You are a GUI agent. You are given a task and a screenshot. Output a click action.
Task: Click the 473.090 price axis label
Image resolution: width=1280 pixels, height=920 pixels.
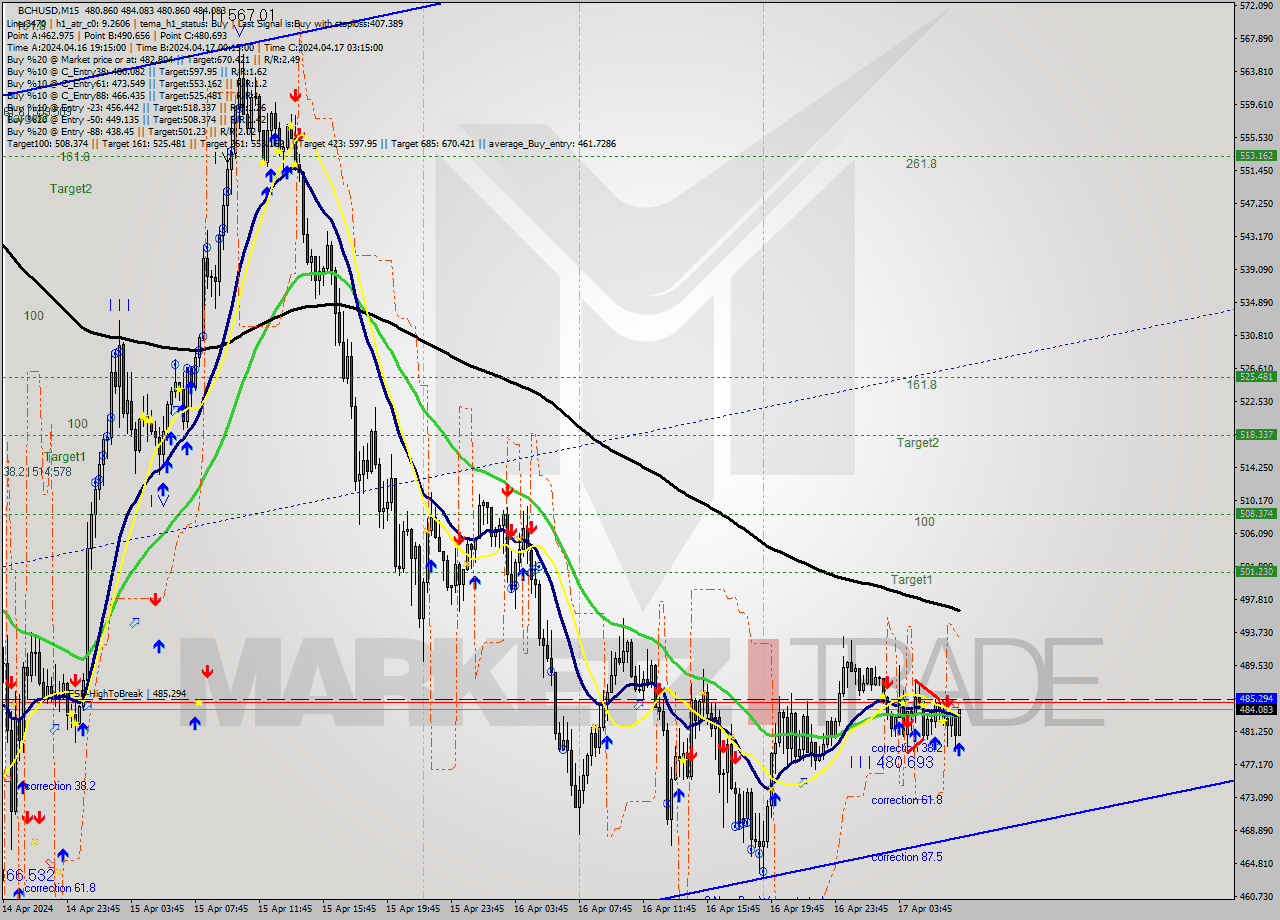click(1256, 797)
